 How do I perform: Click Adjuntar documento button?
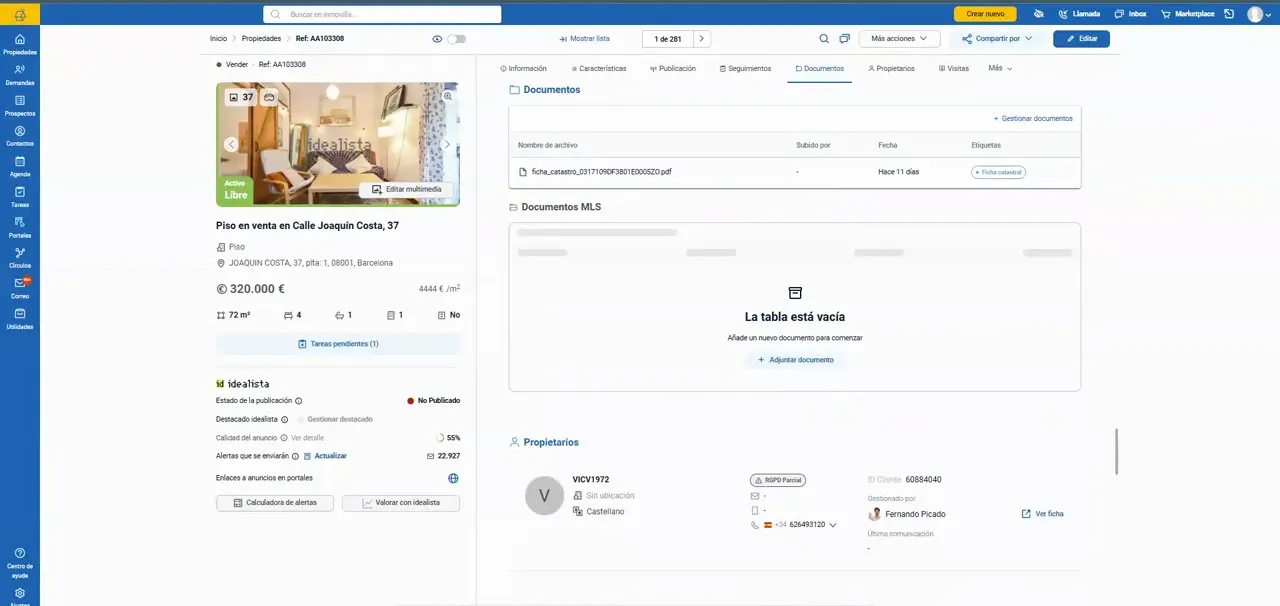(x=795, y=359)
